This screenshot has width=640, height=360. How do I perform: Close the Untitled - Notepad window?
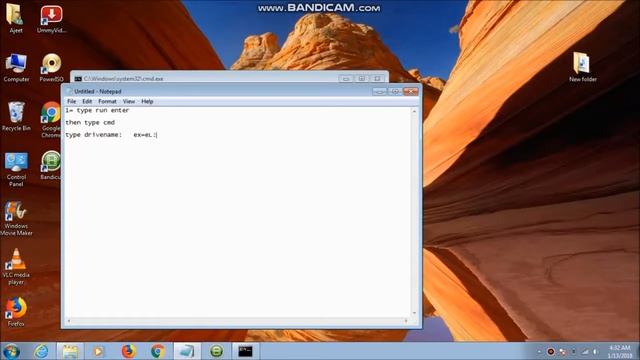pyautogui.click(x=411, y=91)
